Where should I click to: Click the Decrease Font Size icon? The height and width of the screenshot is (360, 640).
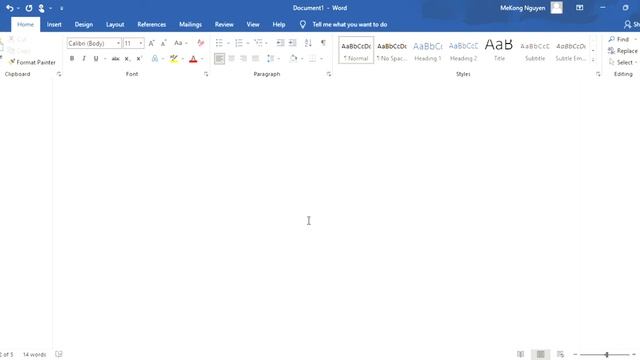pyautogui.click(x=163, y=43)
